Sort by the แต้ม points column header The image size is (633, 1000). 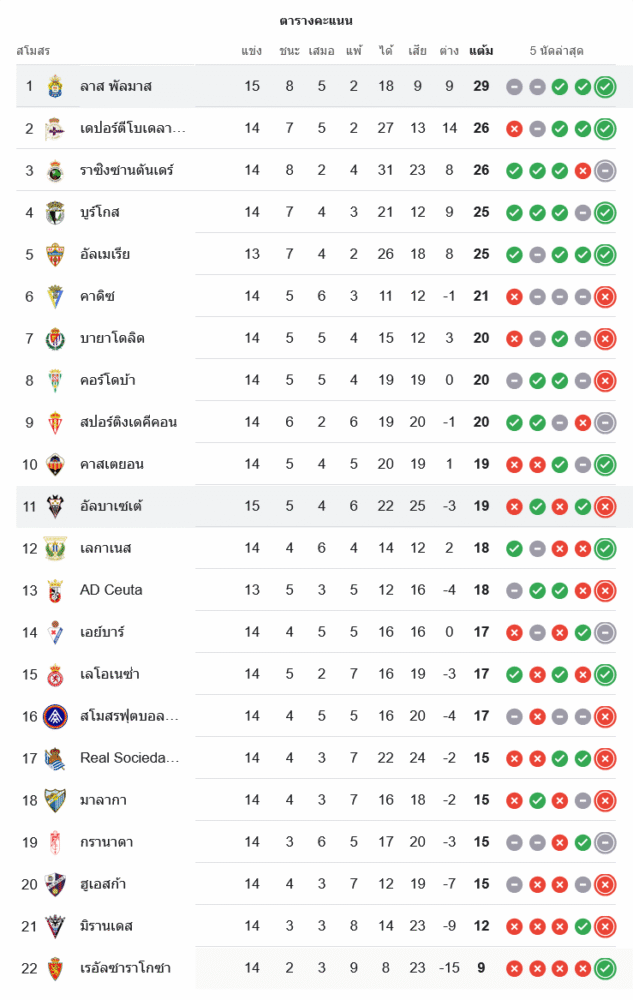point(481,50)
